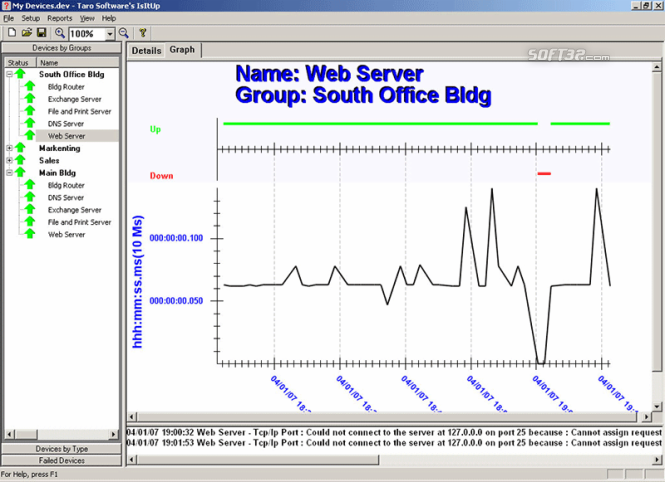
Task: Expand the Sales group node
Action: pos(9,160)
